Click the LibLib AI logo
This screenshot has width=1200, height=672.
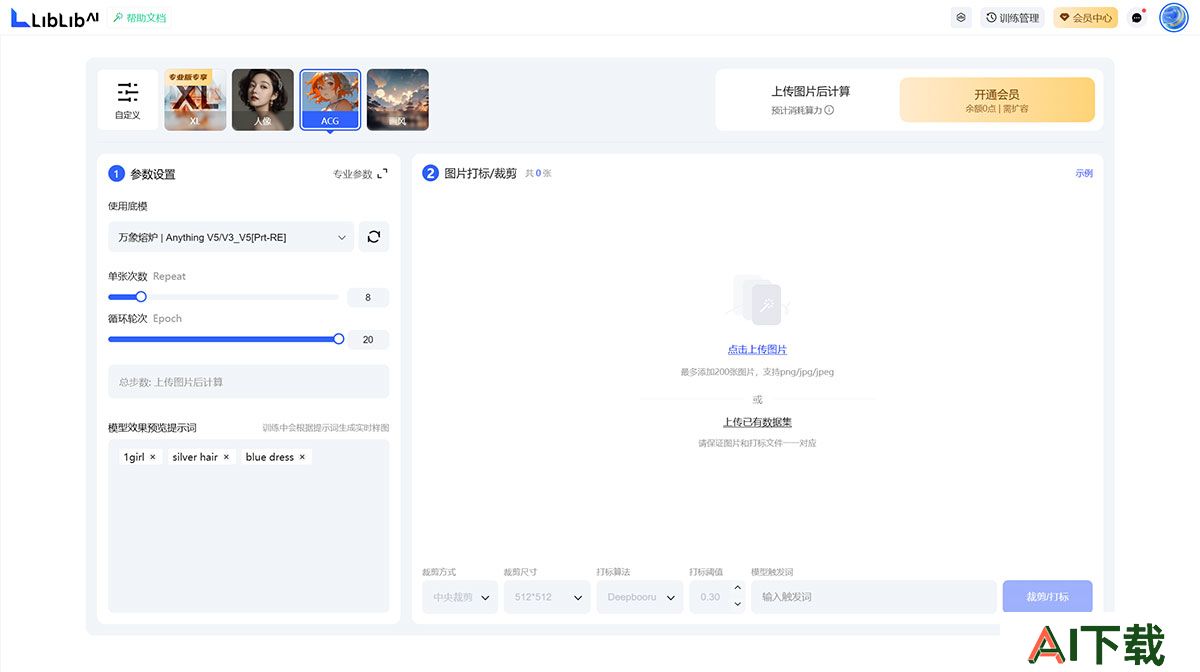[54, 17]
